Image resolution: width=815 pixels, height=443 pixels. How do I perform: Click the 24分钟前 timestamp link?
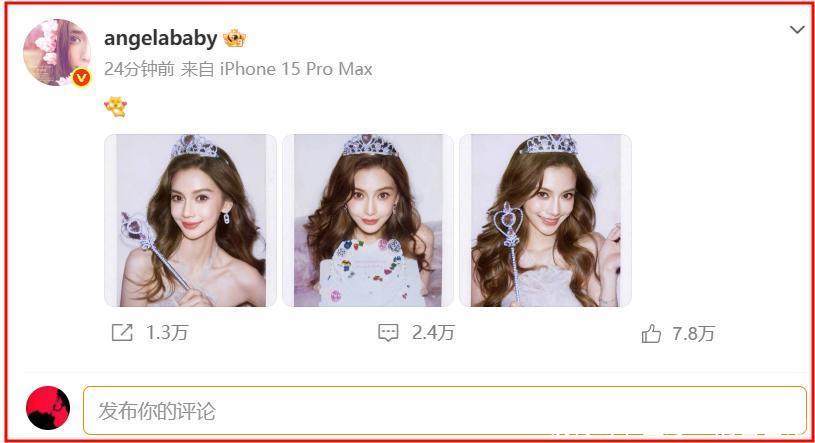[139, 69]
